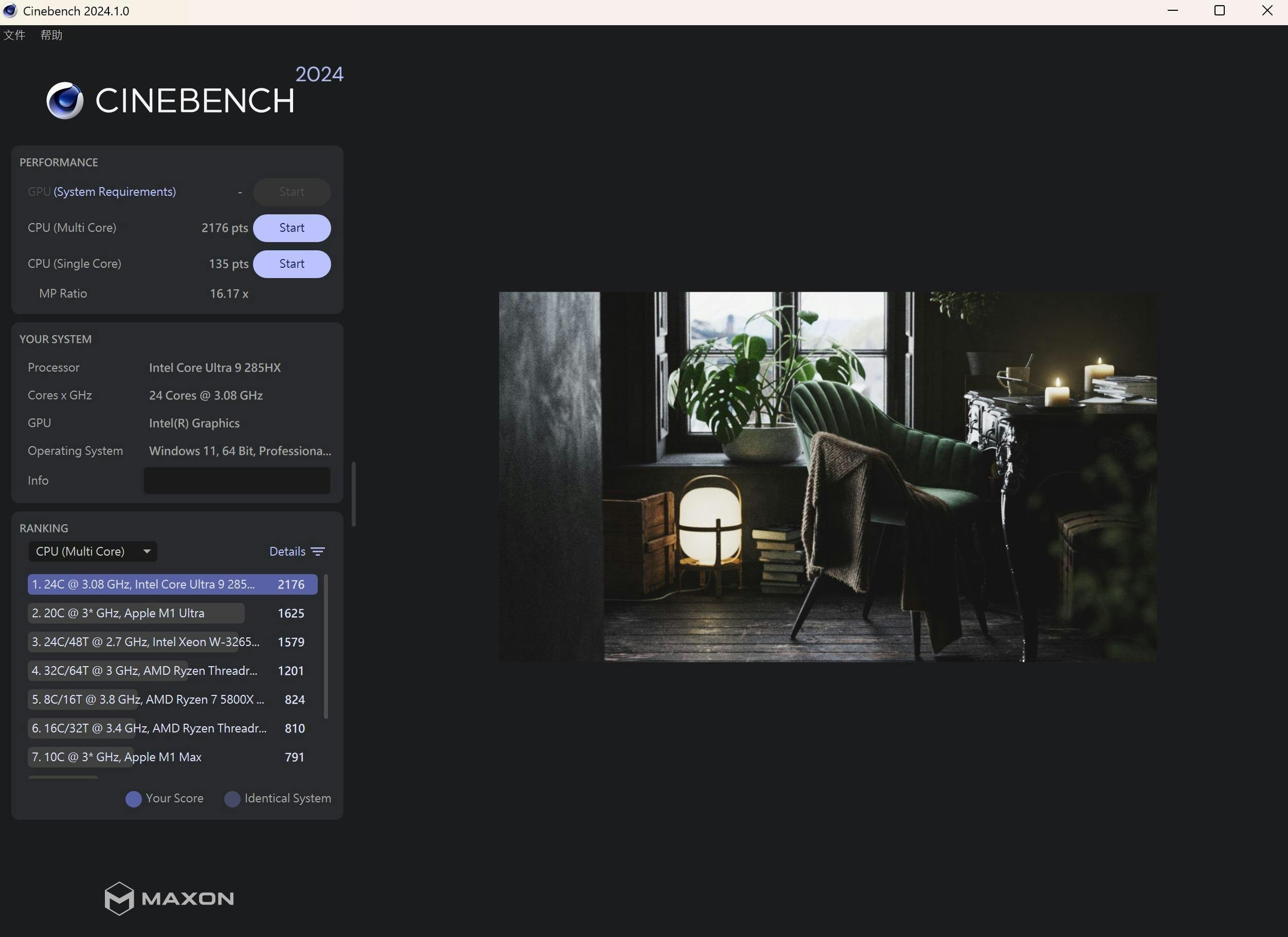Open the 文件 menu
Screen dimensions: 1288x937
14,35
